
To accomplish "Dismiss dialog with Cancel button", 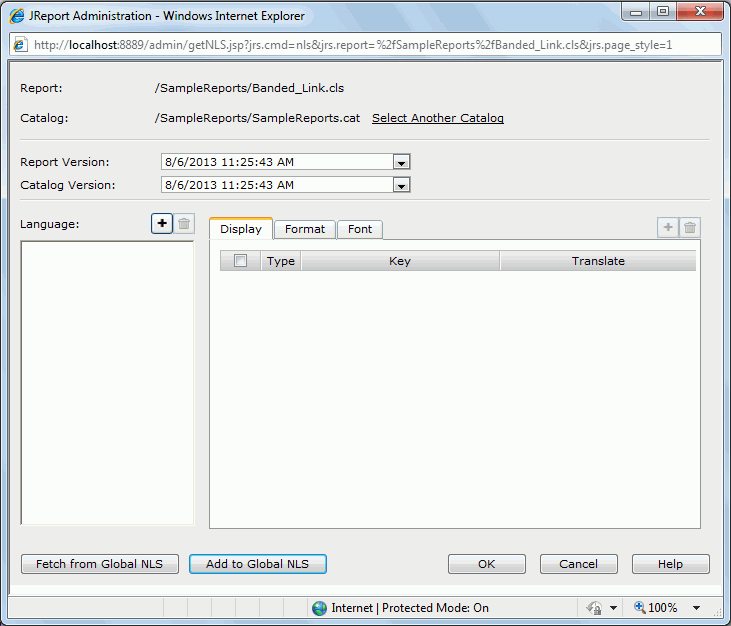I will coord(579,564).
